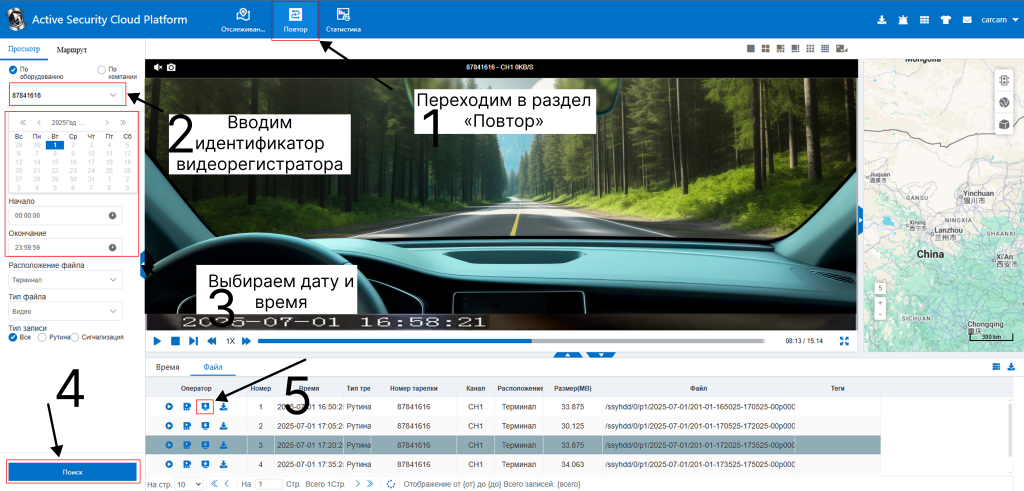Open the 'Статистика' section in top navigation
The width and height of the screenshot is (1024, 491).
tap(343, 20)
